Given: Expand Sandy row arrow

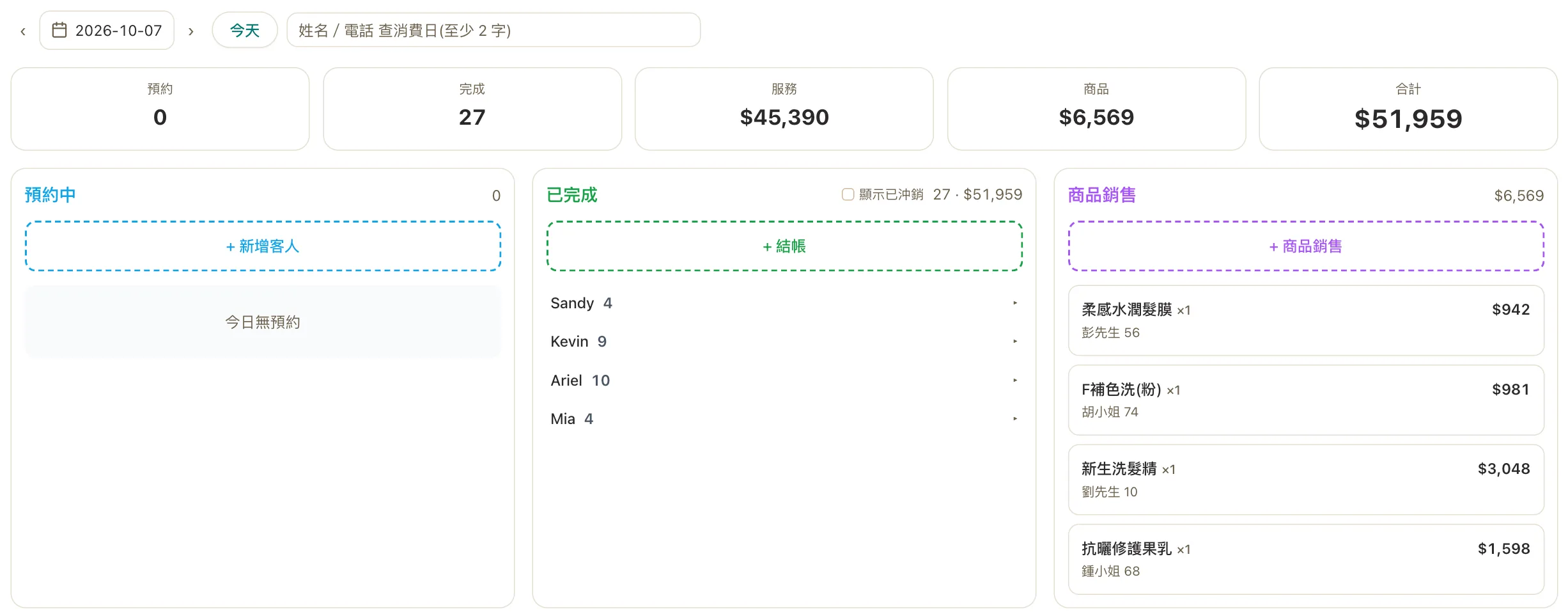Looking at the screenshot, I should pyautogui.click(x=1014, y=303).
